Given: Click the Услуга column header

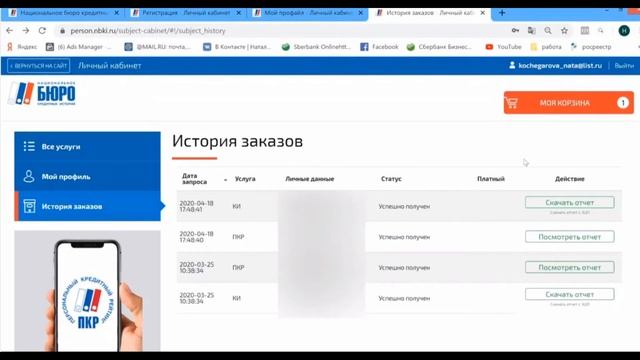Looking at the screenshot, I should (x=245, y=179).
